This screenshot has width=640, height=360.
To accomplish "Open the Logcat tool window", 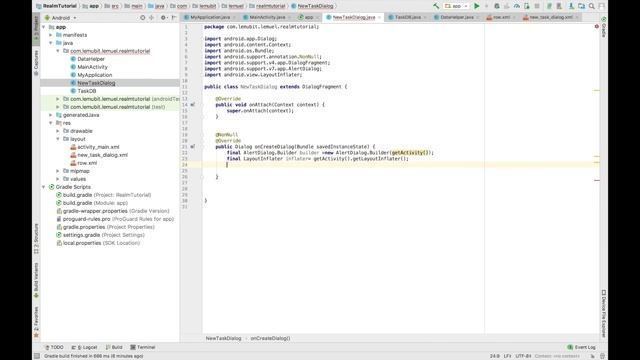I will (x=84, y=347).
